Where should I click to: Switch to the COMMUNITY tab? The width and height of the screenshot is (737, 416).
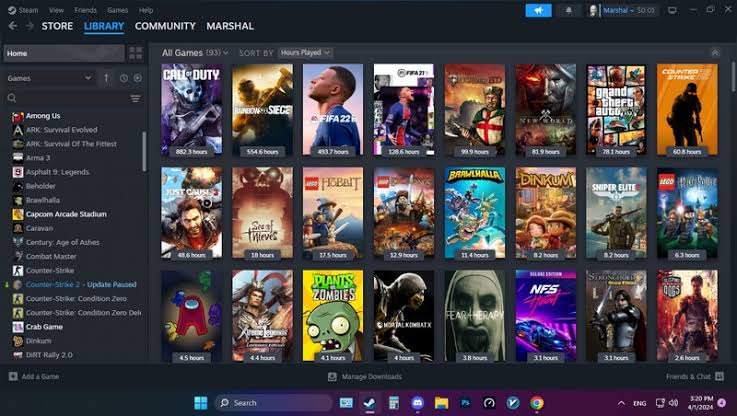pyautogui.click(x=165, y=26)
